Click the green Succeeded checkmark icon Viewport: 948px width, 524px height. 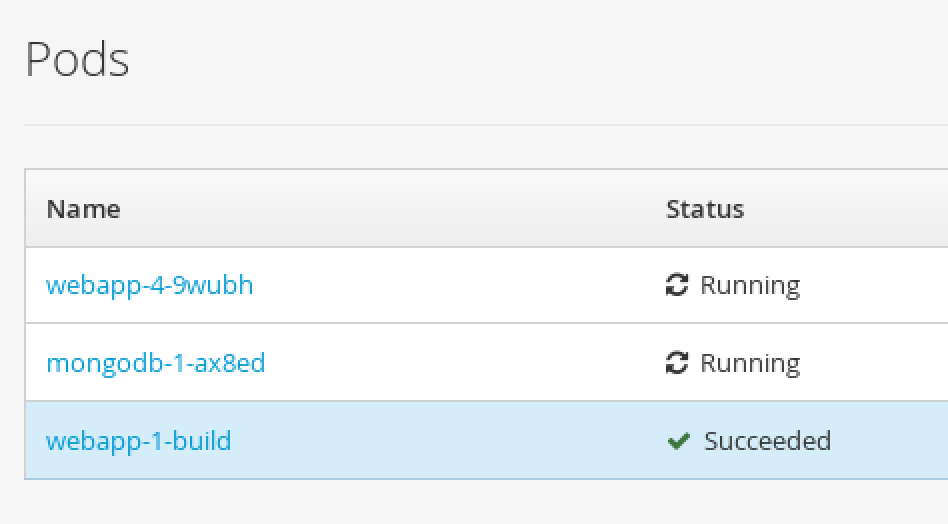[678, 441]
